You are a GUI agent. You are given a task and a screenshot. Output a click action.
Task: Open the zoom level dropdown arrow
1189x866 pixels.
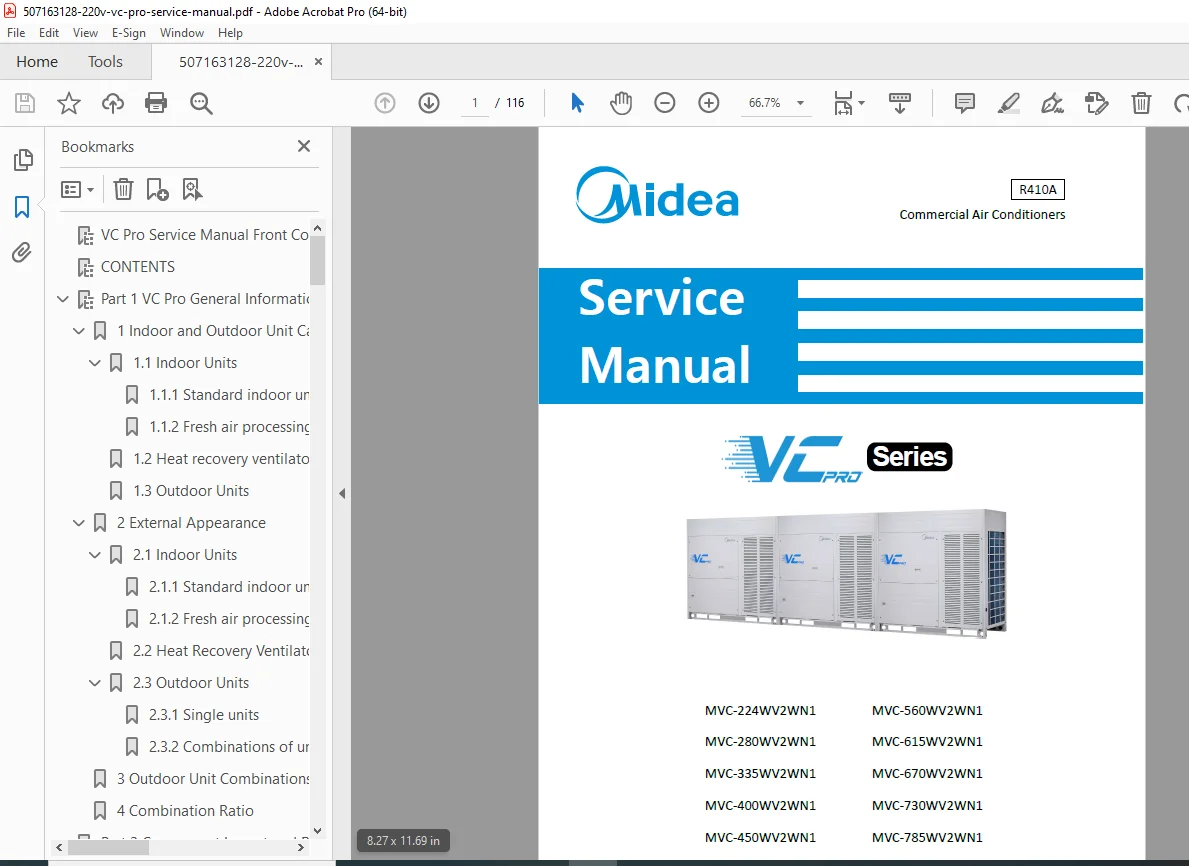coord(800,103)
